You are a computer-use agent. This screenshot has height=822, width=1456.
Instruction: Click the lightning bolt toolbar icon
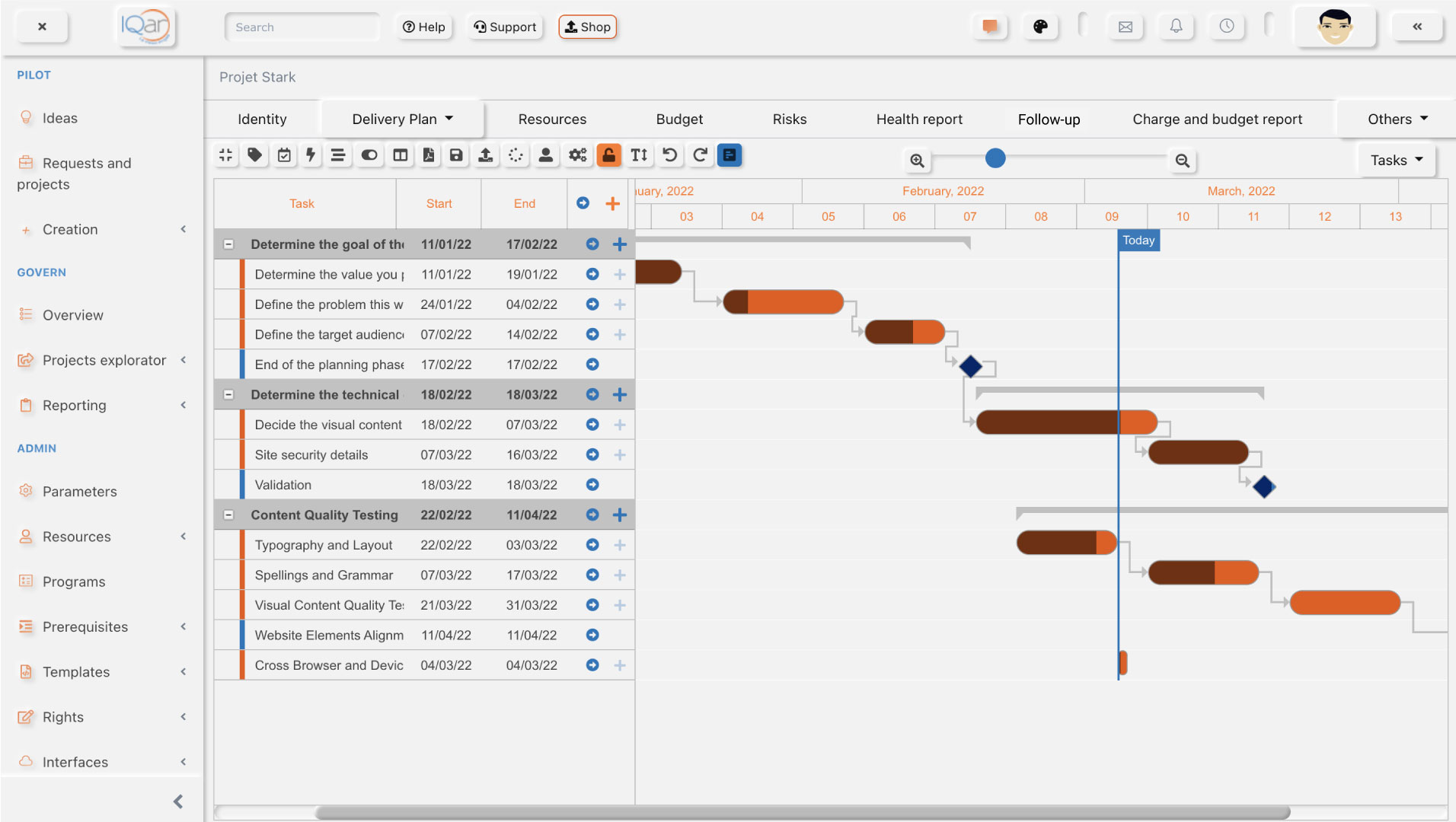pos(311,155)
